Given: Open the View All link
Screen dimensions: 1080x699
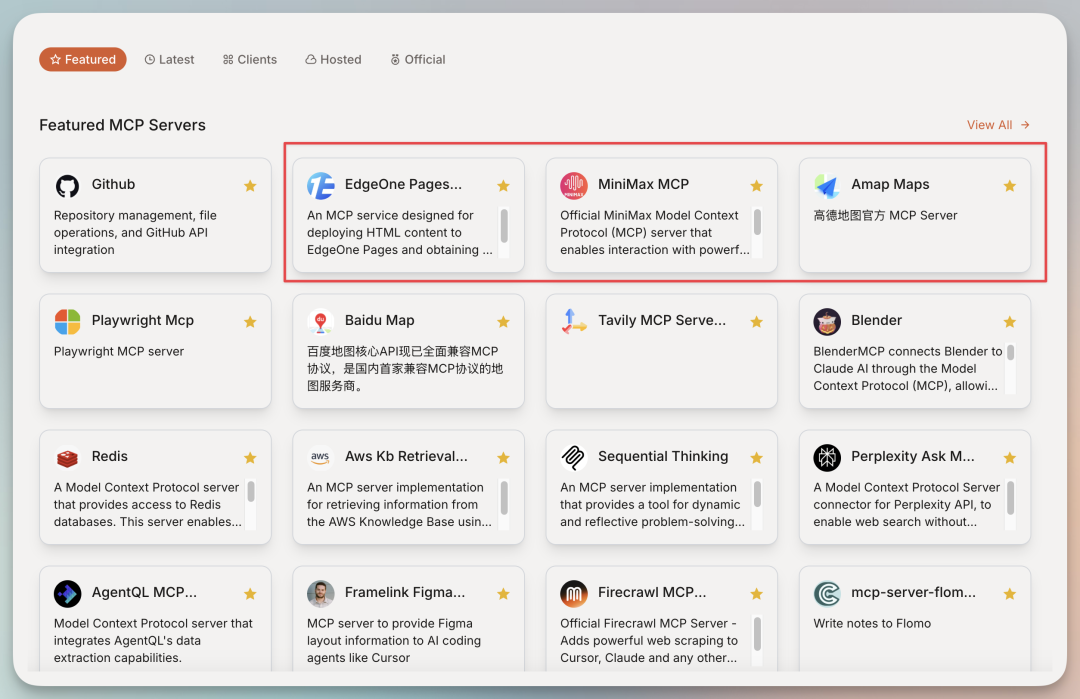Looking at the screenshot, I should pos(998,125).
